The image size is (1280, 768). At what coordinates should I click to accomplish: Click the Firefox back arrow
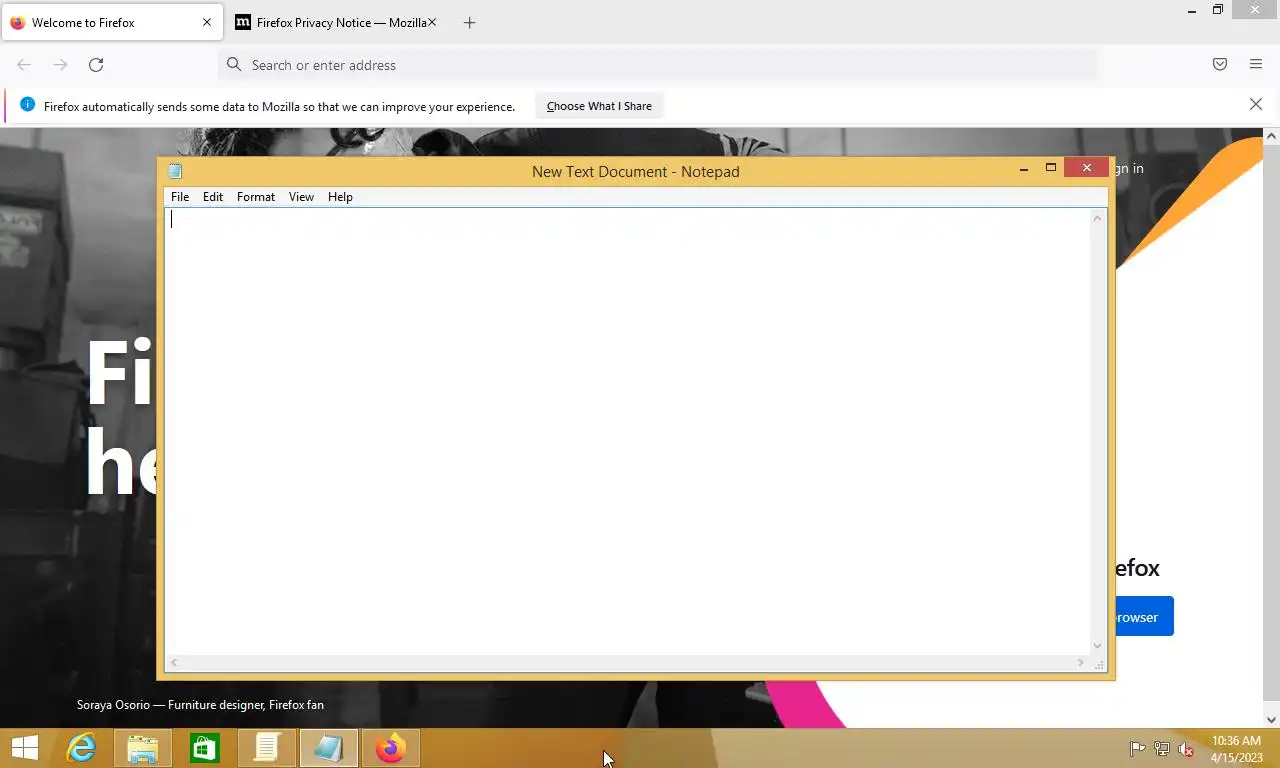(24, 65)
